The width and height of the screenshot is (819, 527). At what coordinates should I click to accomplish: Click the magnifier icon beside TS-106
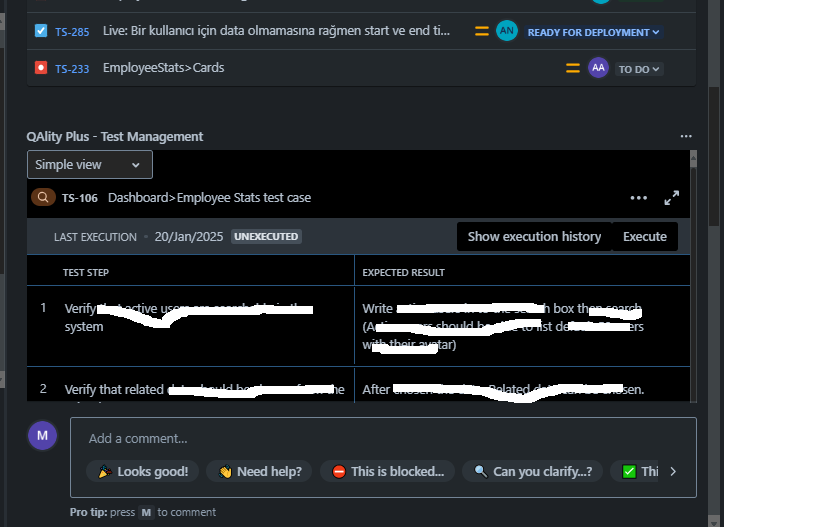click(43, 197)
